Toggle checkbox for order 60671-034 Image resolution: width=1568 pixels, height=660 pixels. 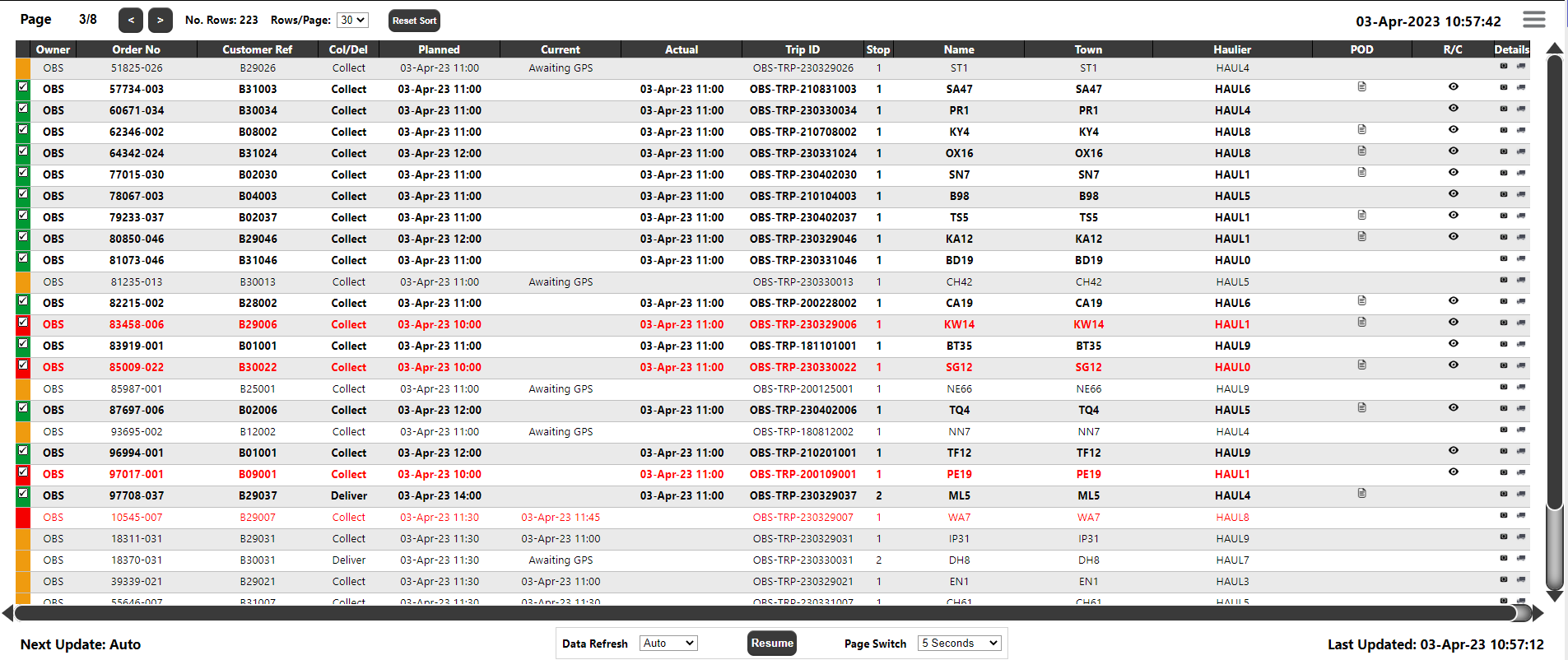23,108
